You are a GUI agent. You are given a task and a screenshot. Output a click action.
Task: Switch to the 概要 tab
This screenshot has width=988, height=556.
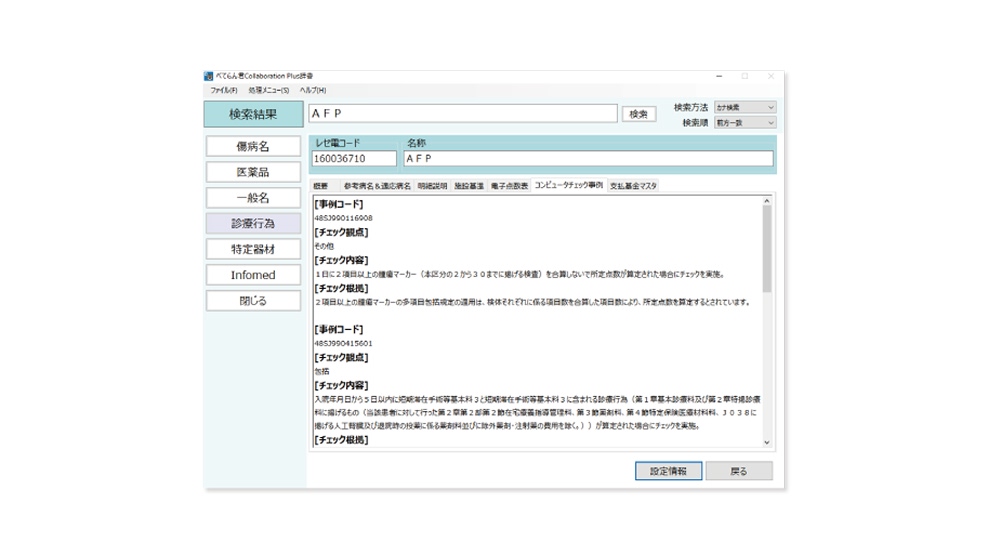[x=320, y=186]
